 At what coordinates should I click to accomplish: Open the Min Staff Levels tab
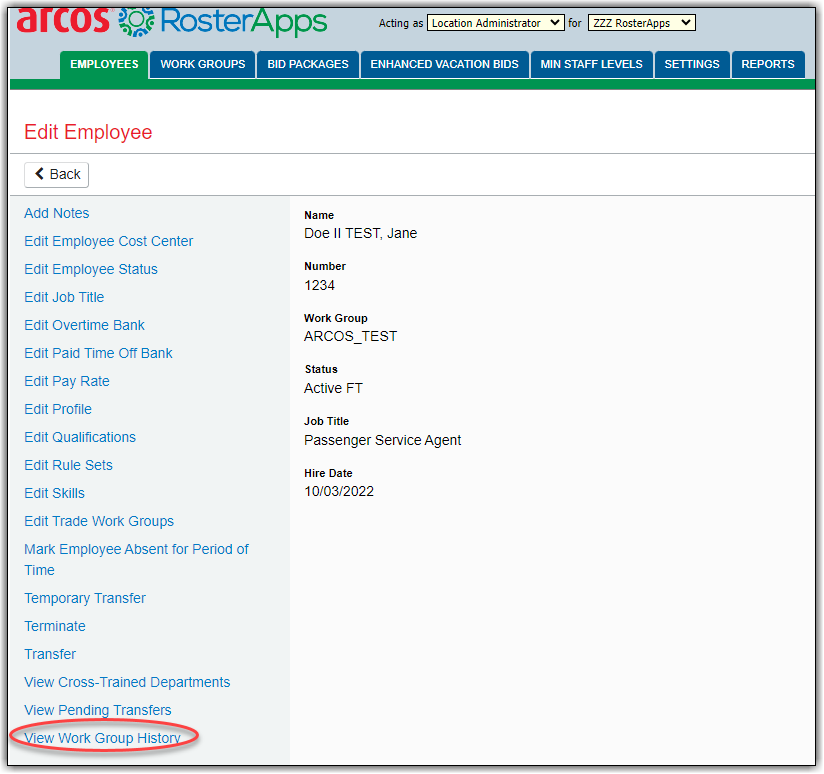591,64
